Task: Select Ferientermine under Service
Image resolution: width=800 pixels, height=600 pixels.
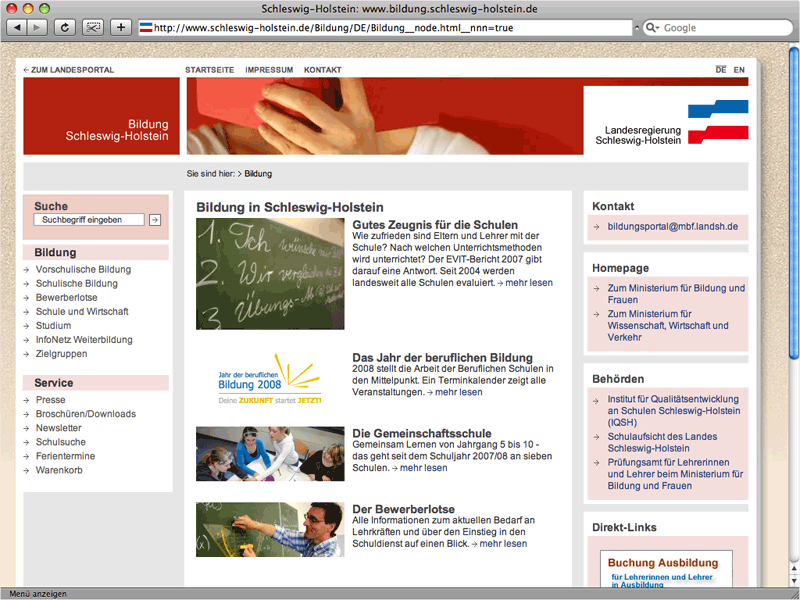Action: click(67, 456)
